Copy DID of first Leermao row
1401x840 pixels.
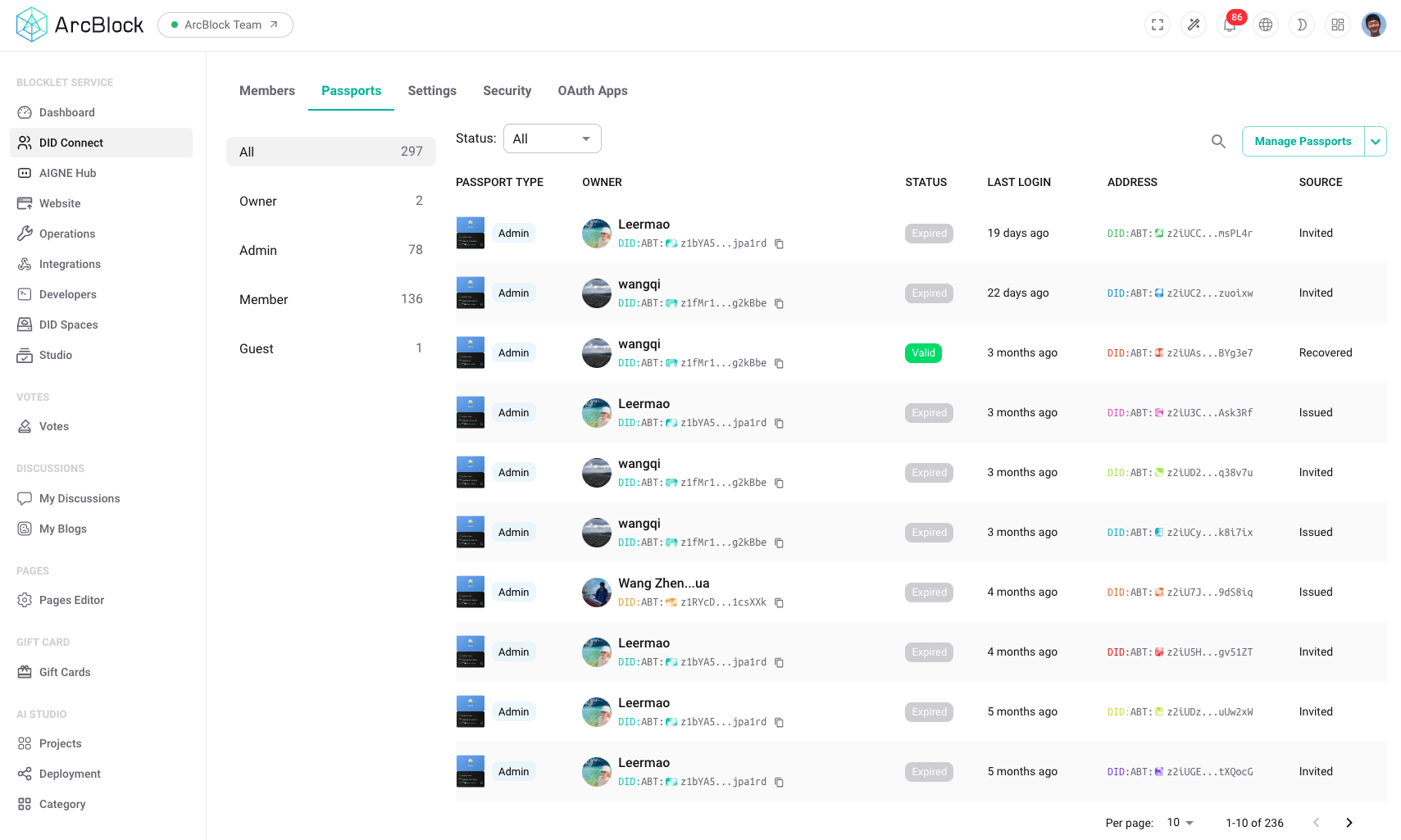tap(780, 244)
